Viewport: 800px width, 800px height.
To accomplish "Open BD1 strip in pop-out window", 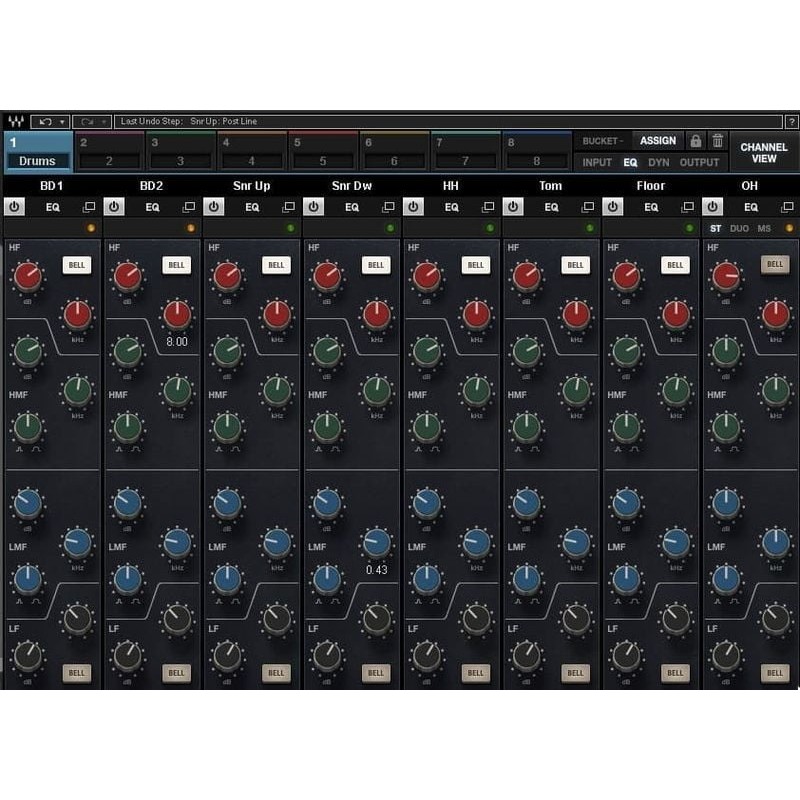I will (x=87, y=207).
